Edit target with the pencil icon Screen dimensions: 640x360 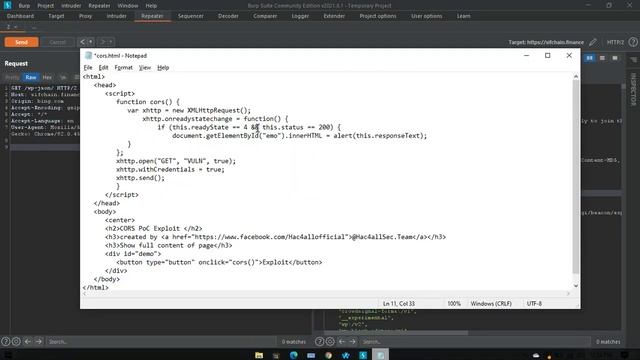pos(593,42)
